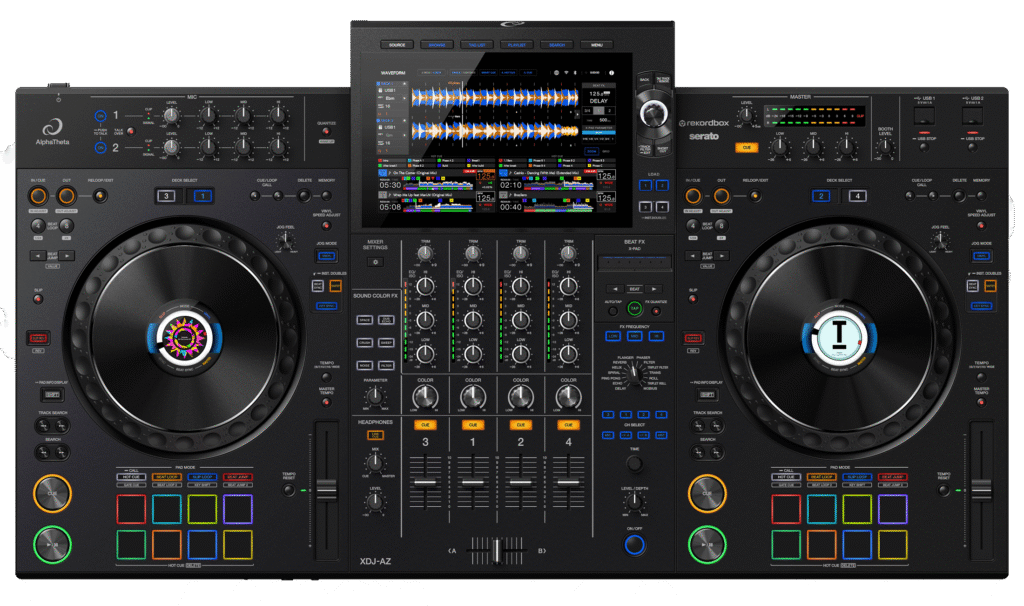Open Mixer Settings gear button
Viewport: 1024px width, 606px height.
coord(376,261)
